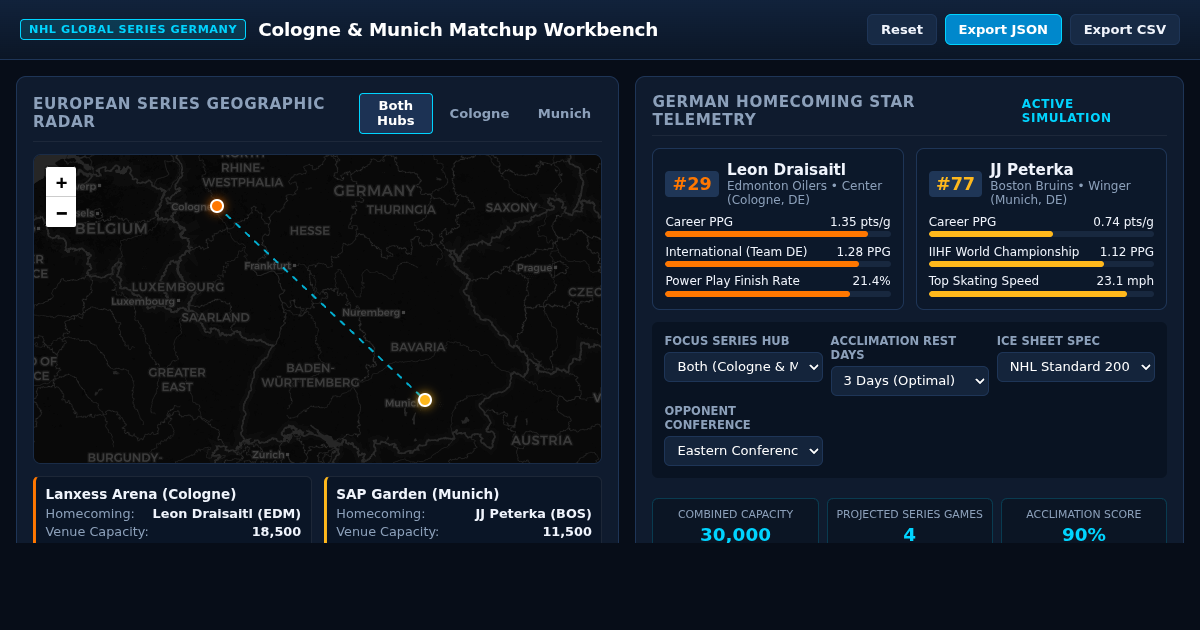Viewport: 1200px width, 630px height.
Task: Reset the workbench
Action: [x=902, y=29]
